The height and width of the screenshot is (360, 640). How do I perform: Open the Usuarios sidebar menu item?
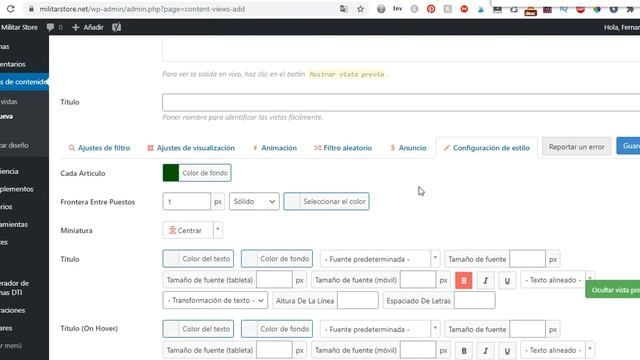point(6,207)
